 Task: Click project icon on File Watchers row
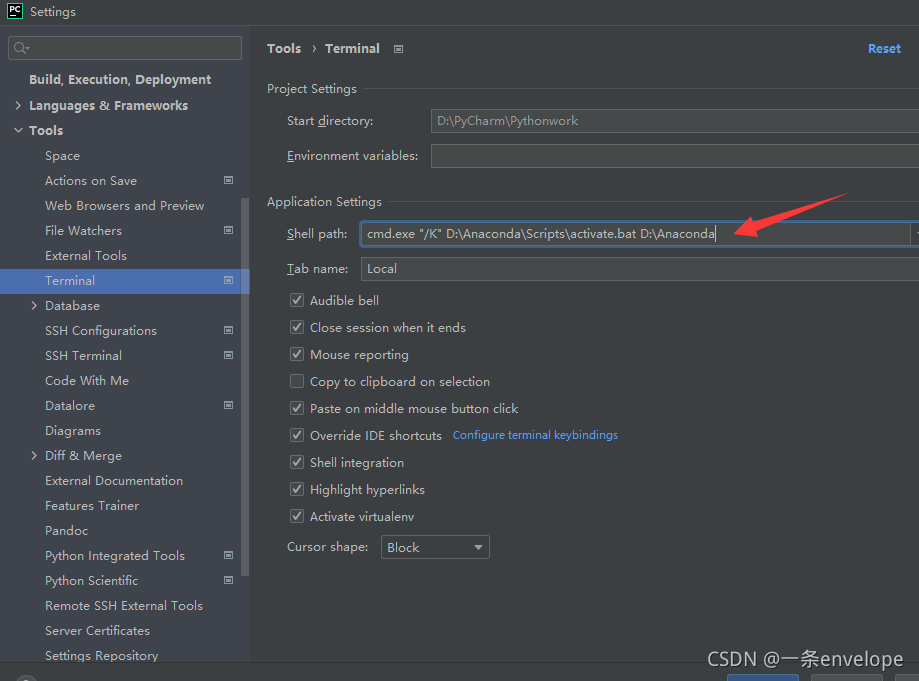[229, 230]
